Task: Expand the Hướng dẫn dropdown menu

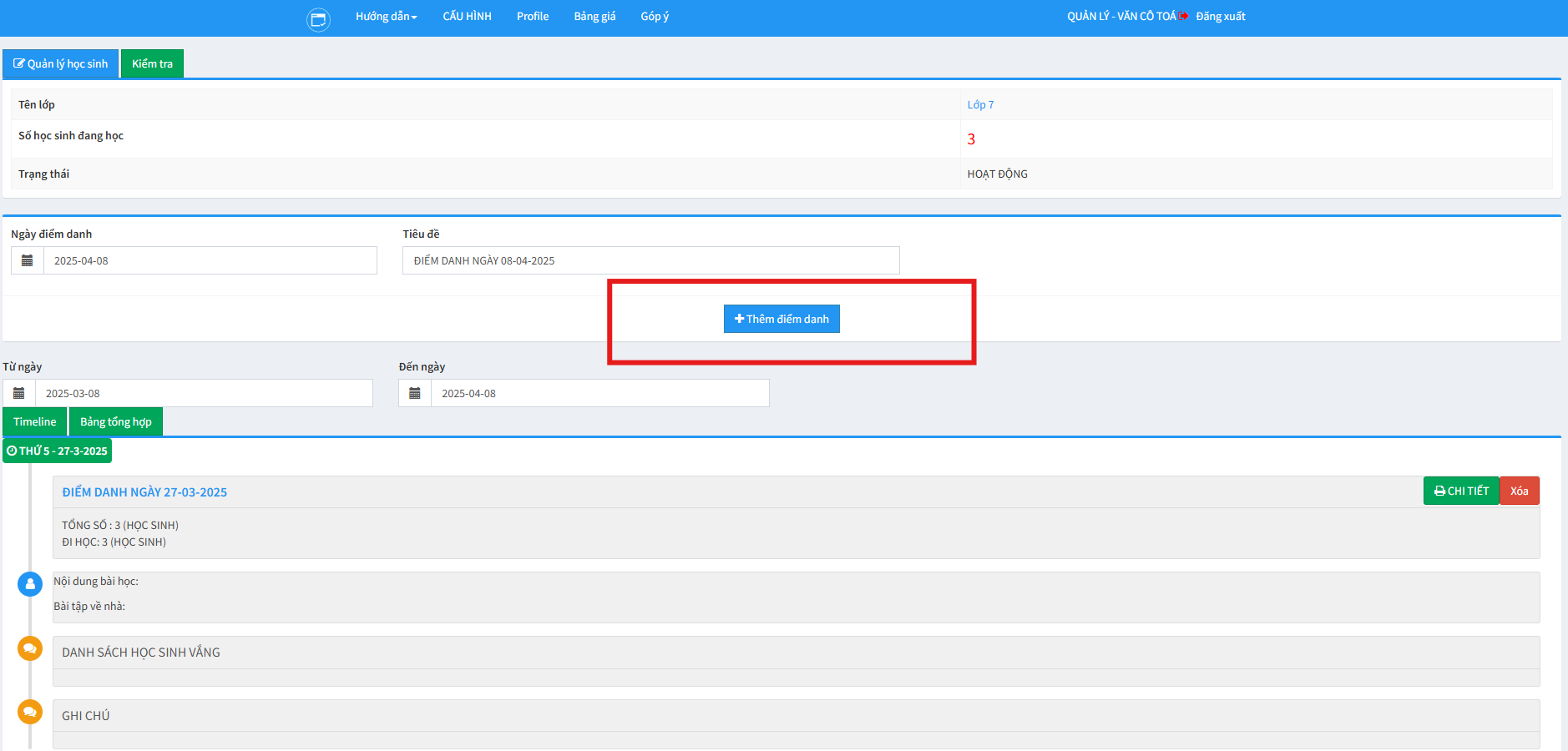Action: click(386, 17)
